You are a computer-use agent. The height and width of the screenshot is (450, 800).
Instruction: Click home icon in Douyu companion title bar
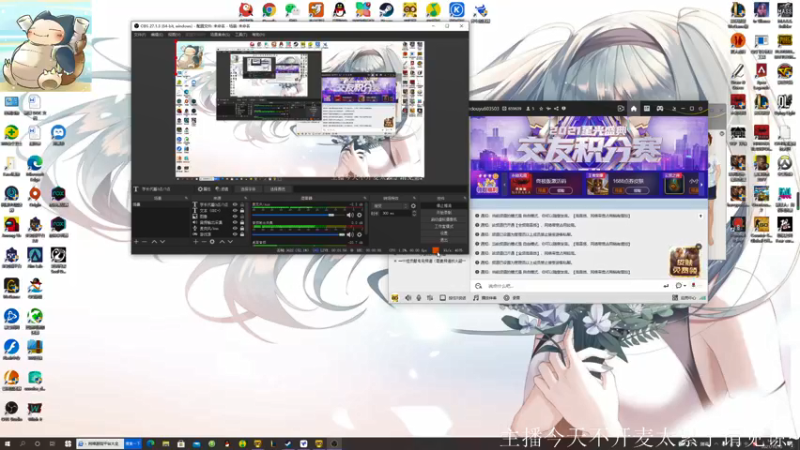point(634,109)
